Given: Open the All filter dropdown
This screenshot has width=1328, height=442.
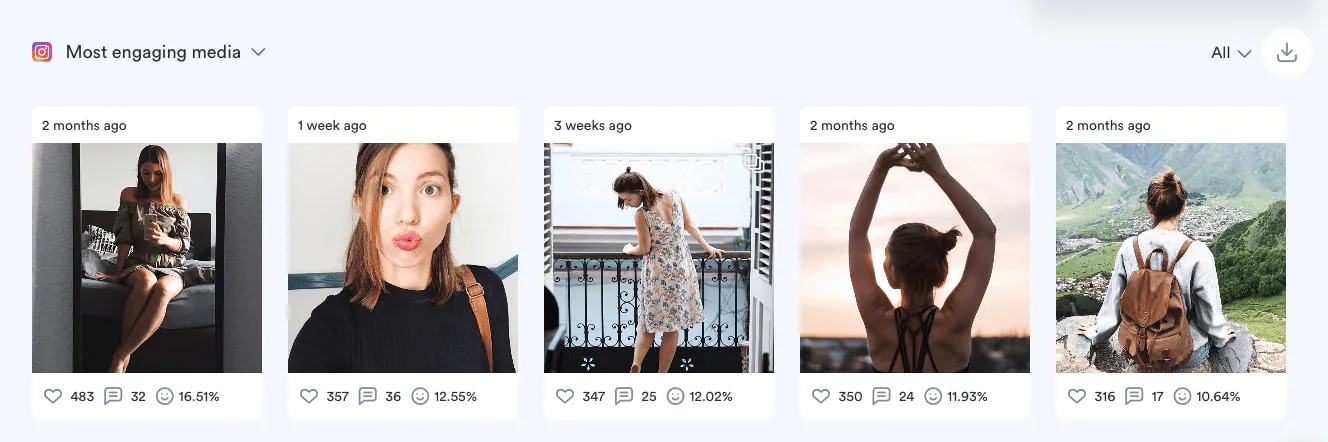Looking at the screenshot, I should point(1231,53).
